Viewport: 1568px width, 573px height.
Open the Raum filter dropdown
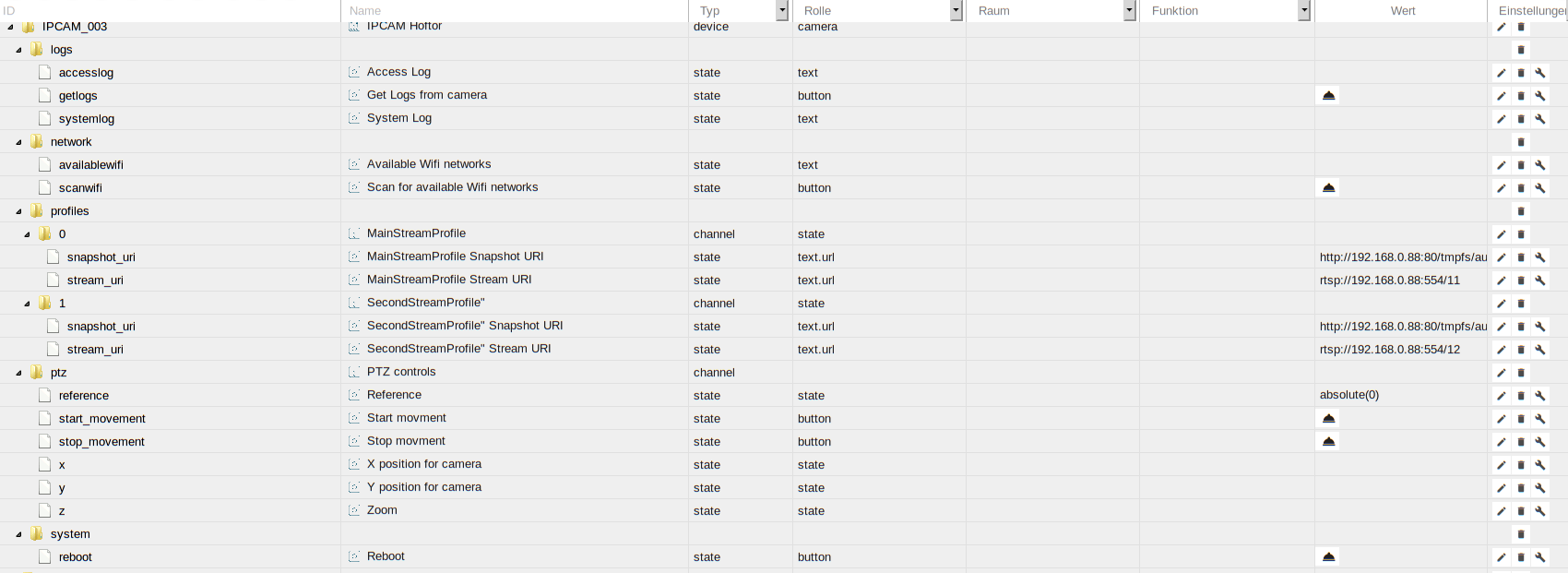coord(1129,11)
